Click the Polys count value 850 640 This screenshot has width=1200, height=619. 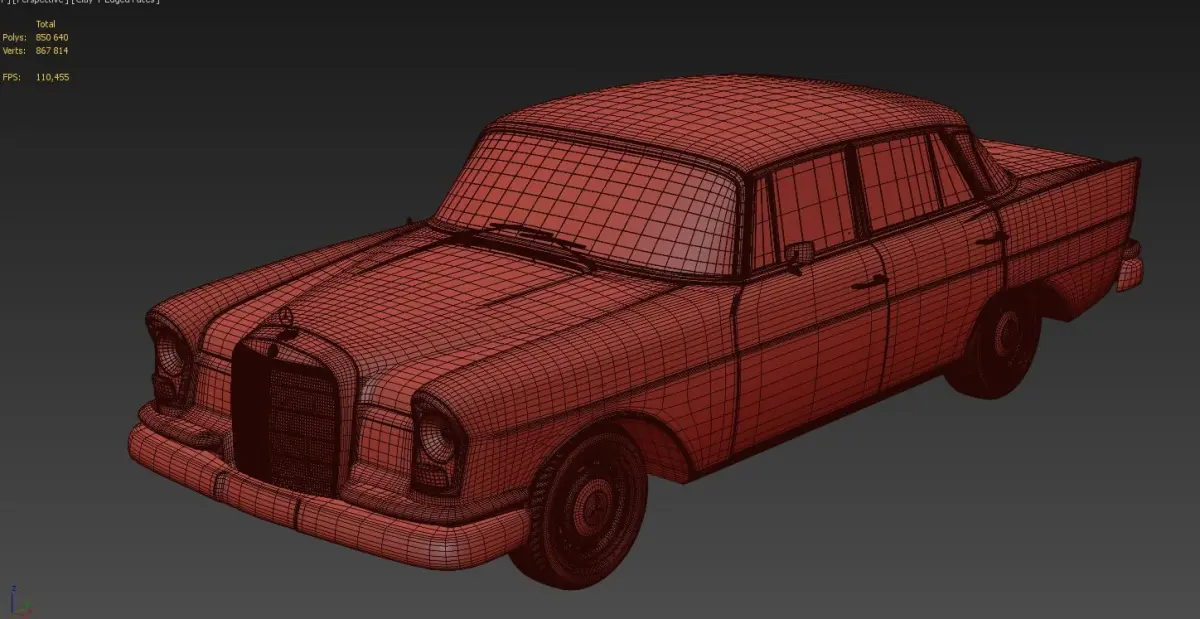52,37
